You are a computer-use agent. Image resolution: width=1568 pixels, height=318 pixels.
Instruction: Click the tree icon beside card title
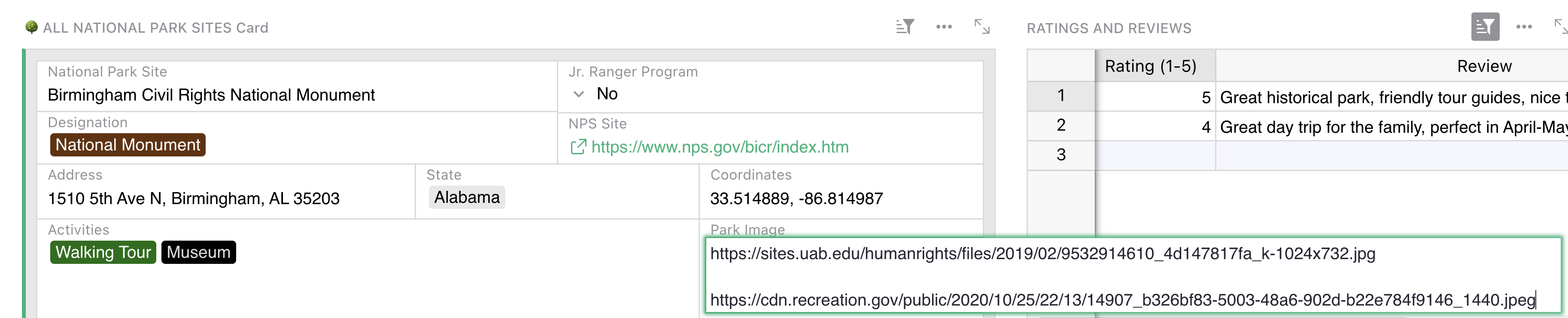tap(32, 28)
